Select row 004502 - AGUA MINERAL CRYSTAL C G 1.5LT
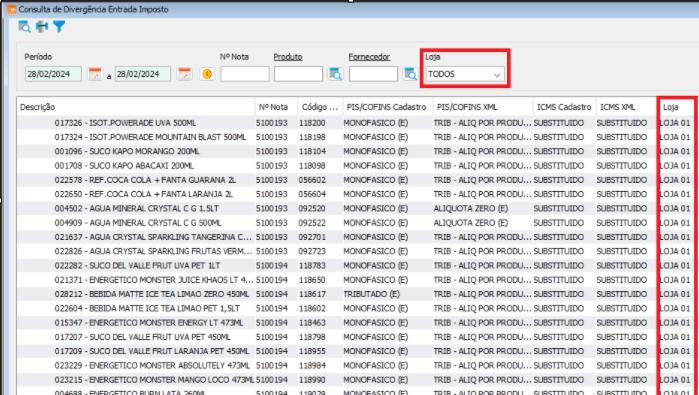This screenshot has width=699, height=395. pos(356,209)
